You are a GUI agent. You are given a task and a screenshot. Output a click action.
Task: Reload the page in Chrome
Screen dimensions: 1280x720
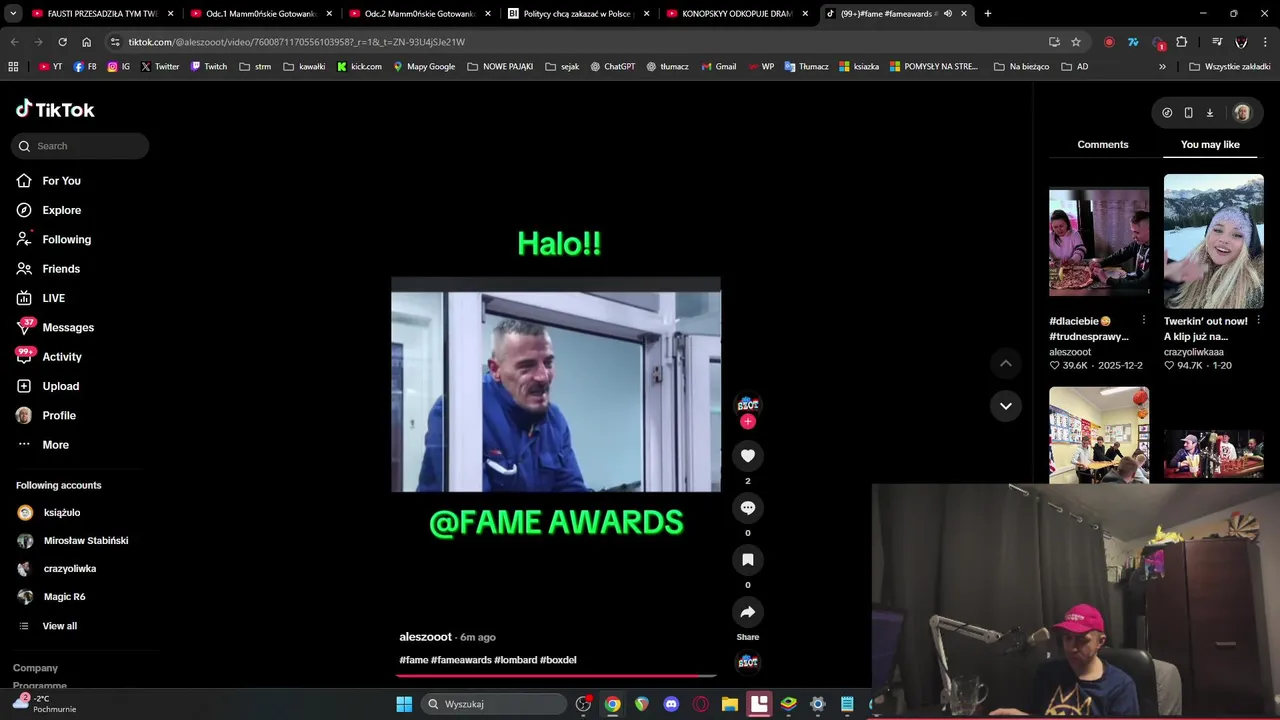point(62,42)
